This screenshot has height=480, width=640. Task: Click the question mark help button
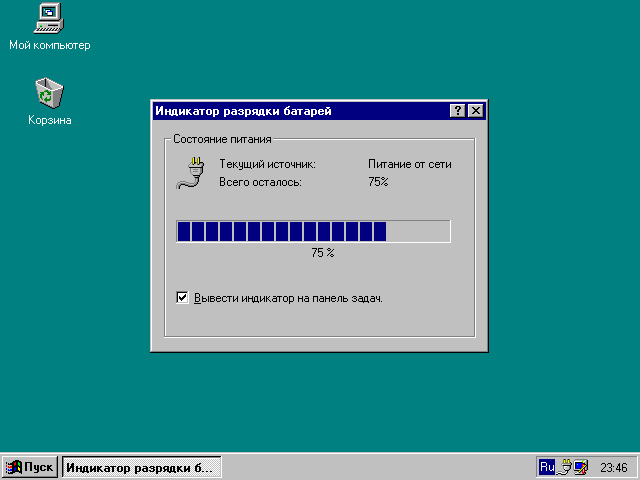click(x=457, y=111)
